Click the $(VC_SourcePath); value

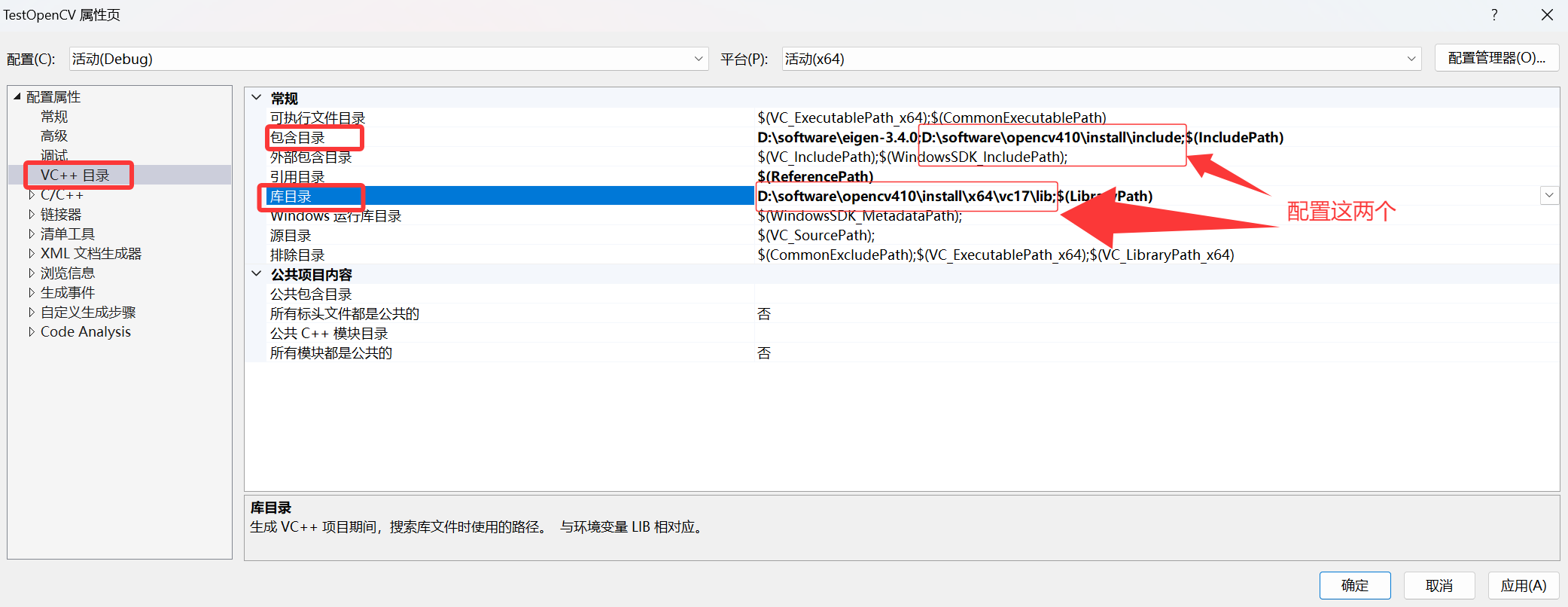click(x=816, y=236)
